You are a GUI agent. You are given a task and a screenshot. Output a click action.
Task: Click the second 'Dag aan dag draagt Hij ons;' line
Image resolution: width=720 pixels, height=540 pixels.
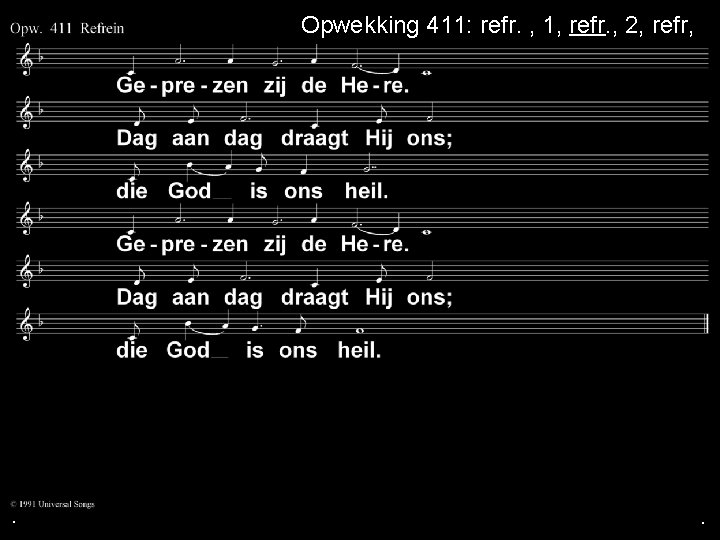(x=284, y=298)
